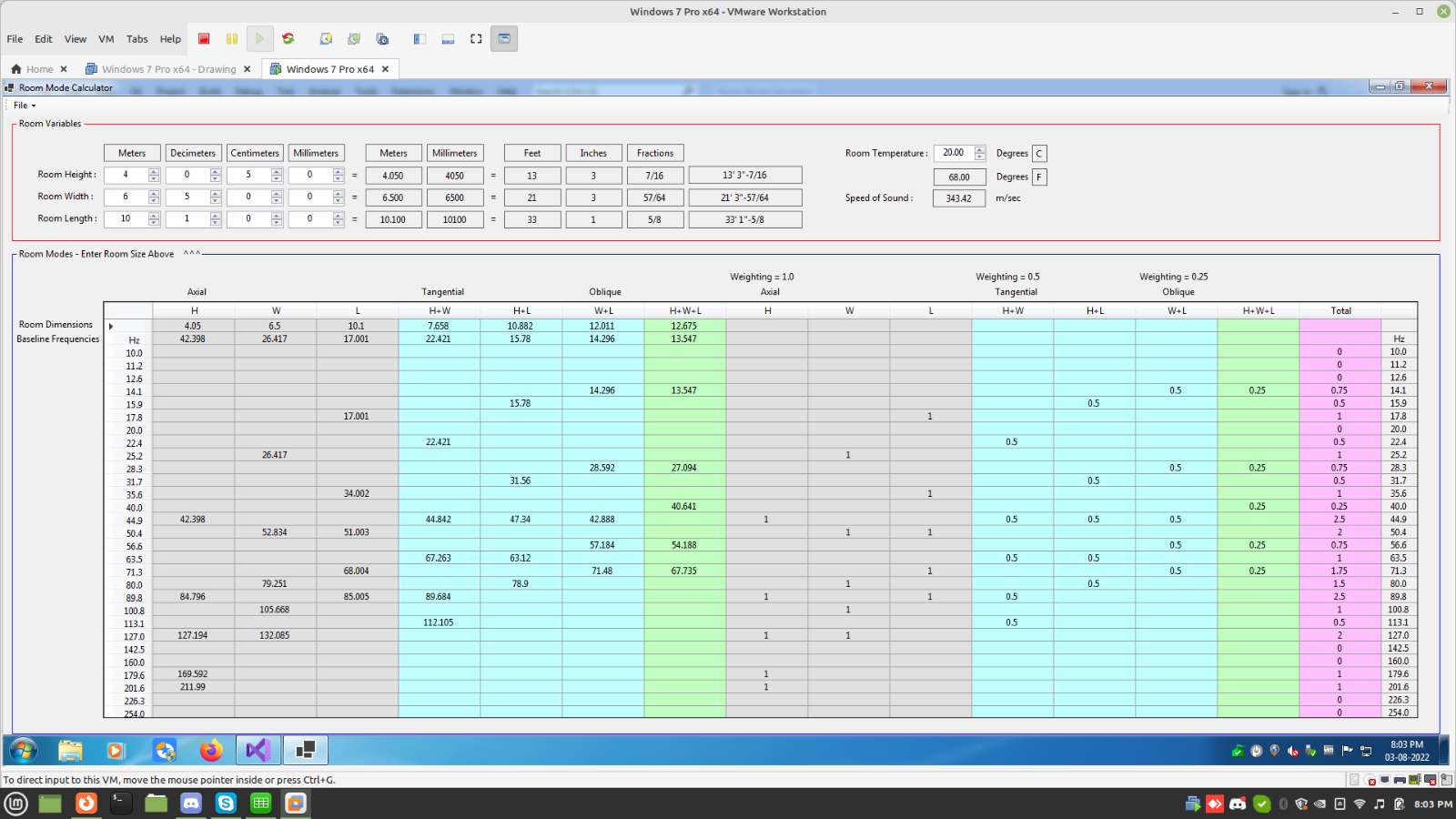The image size is (1456, 819).
Task: Launch Firefox from the guest taskbar
Action: 211,750
